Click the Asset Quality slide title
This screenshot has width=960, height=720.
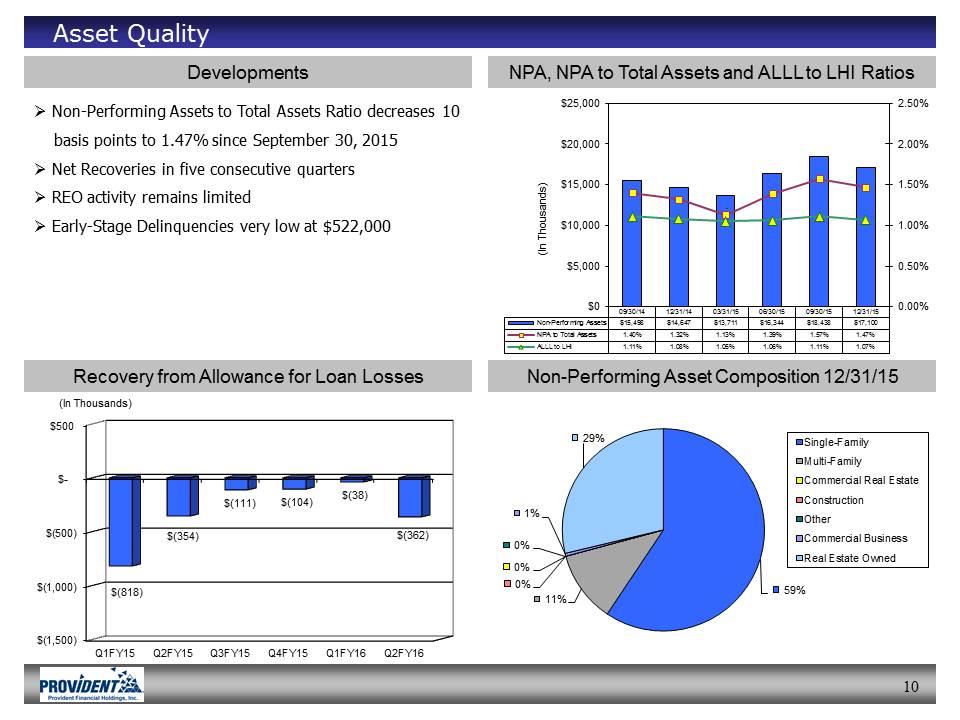(x=131, y=33)
